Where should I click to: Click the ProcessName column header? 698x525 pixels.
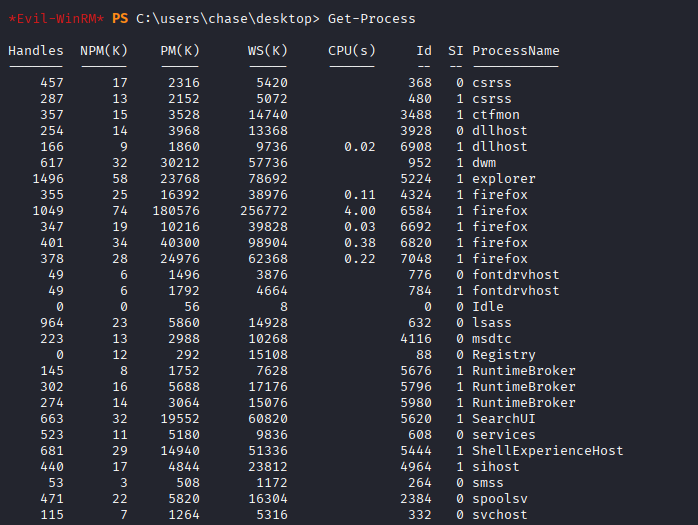(x=515, y=51)
